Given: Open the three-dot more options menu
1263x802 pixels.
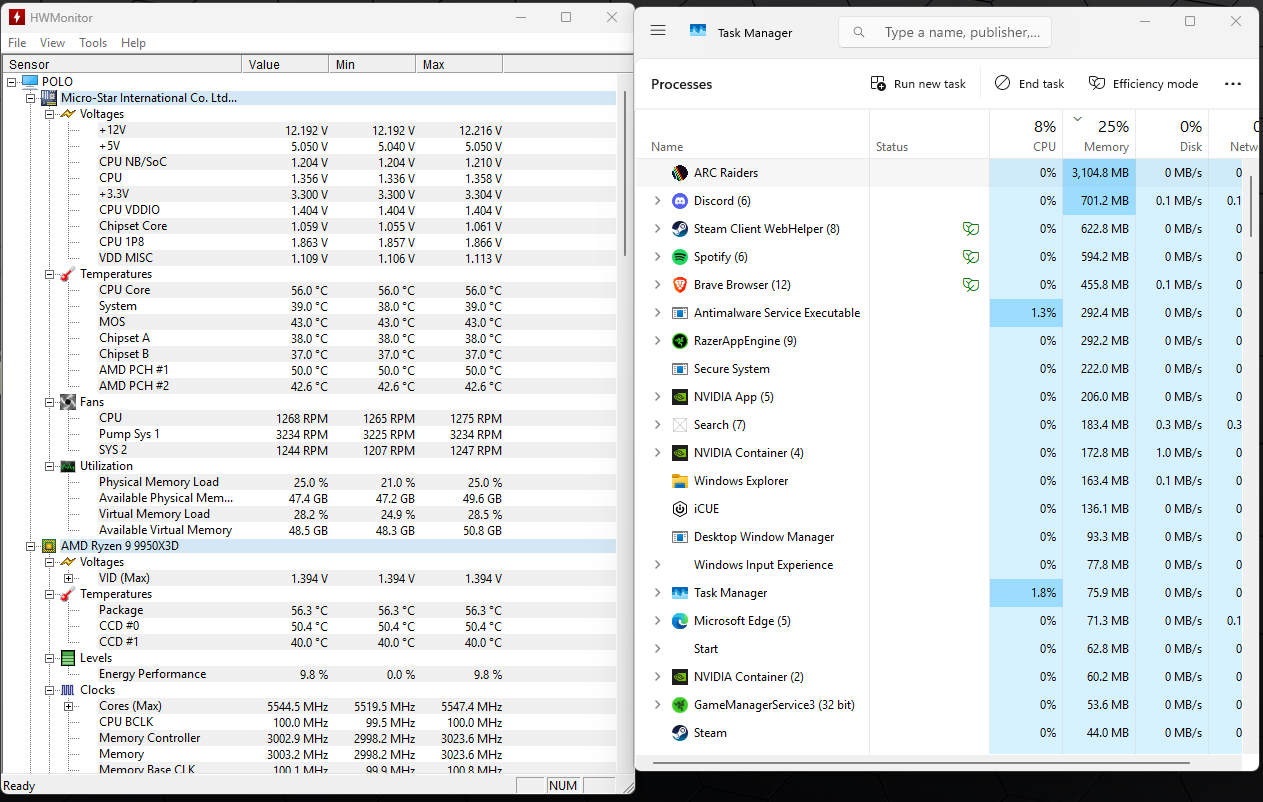Looking at the screenshot, I should [x=1233, y=84].
